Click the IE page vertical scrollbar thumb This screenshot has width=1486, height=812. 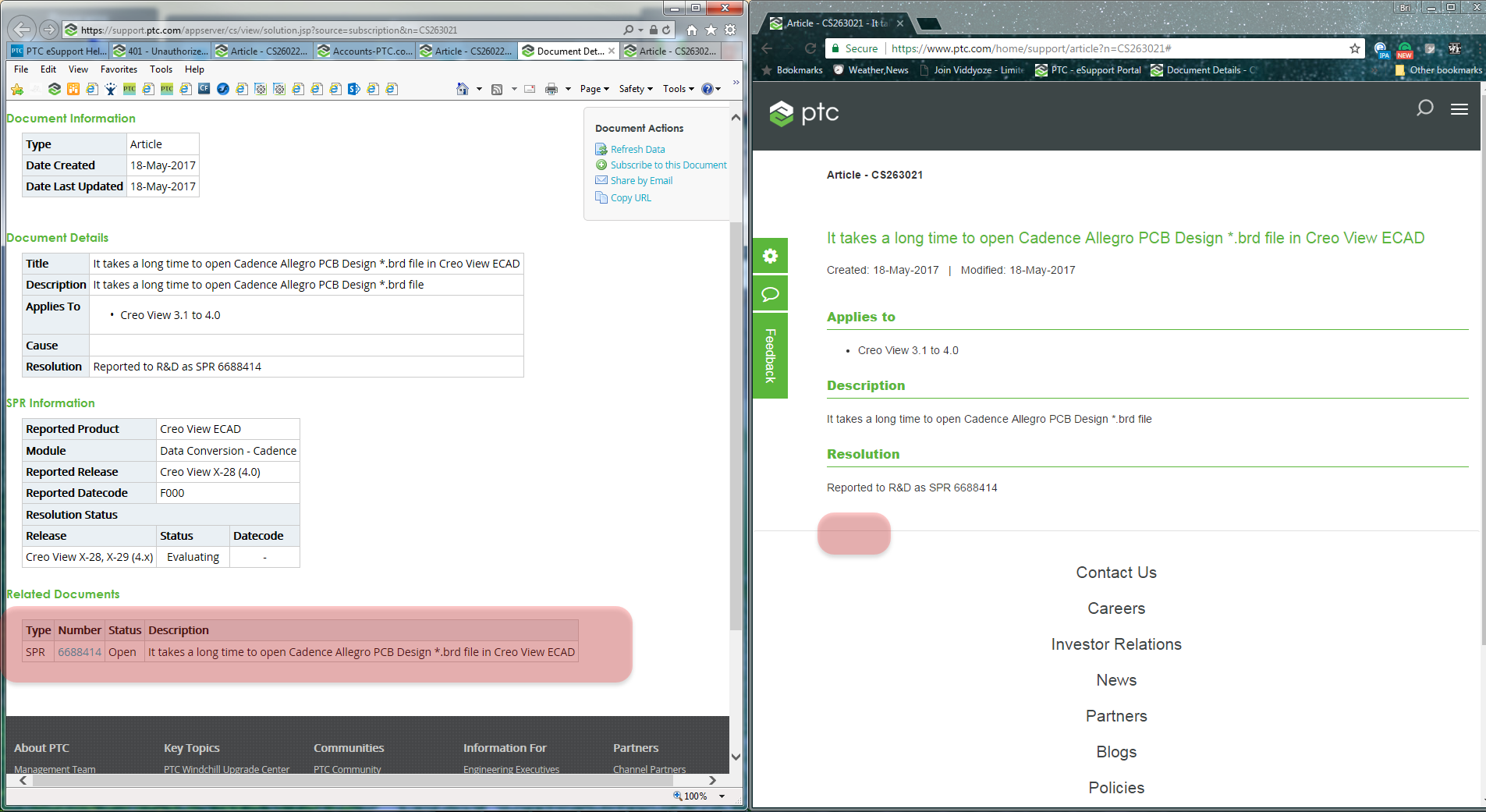click(736, 425)
